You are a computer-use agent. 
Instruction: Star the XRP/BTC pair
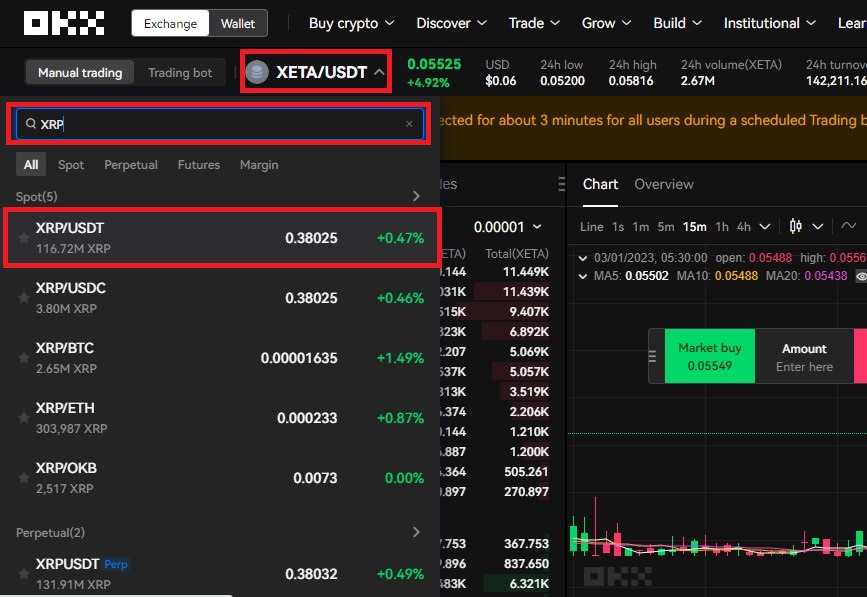pyautogui.click(x=24, y=358)
